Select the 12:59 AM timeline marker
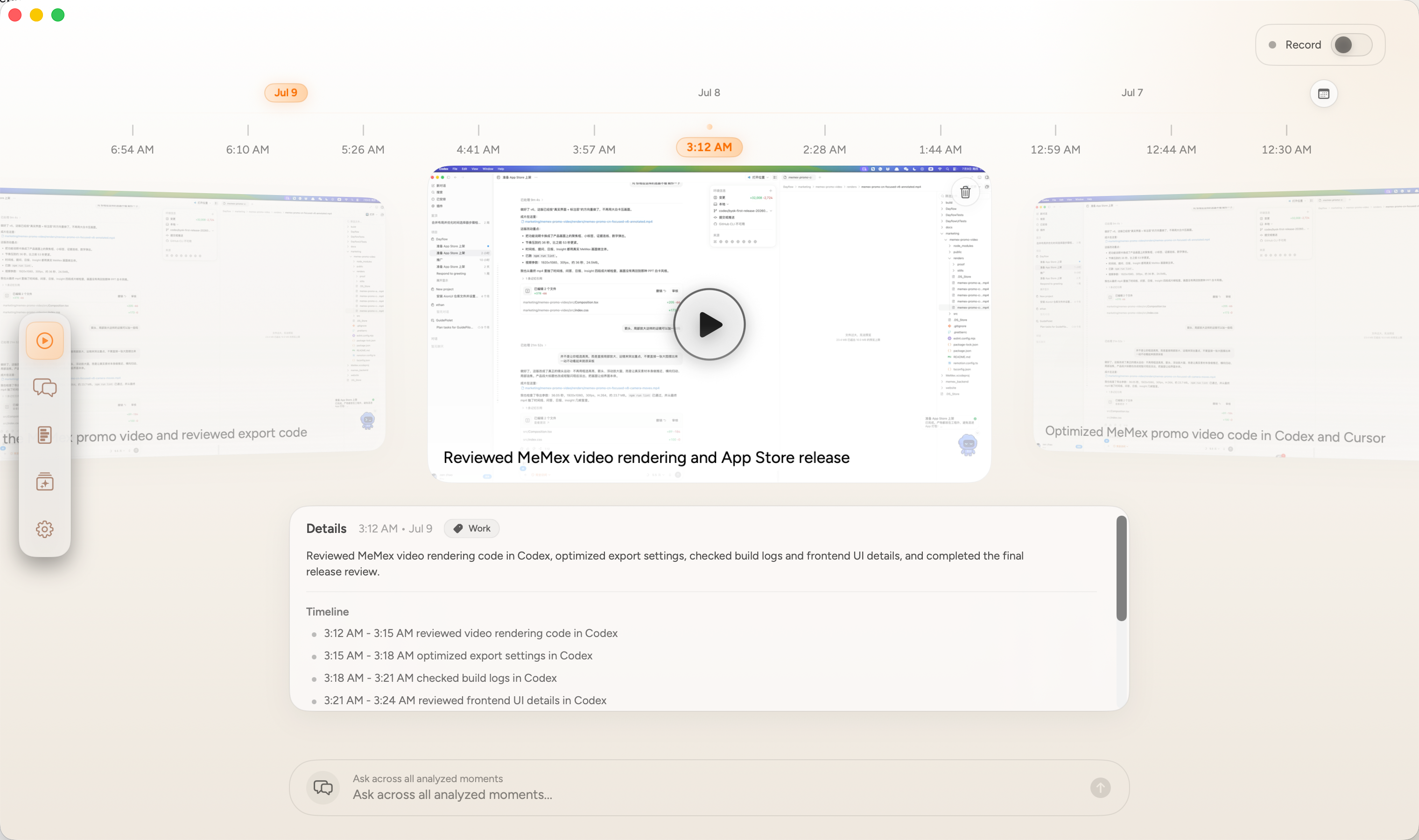The image size is (1419, 840). click(x=1056, y=149)
